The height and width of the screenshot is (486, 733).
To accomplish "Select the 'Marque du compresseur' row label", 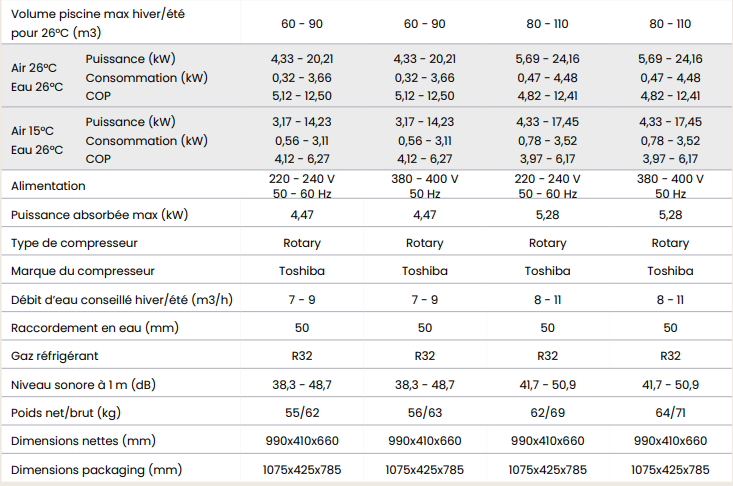I will 82,271.
